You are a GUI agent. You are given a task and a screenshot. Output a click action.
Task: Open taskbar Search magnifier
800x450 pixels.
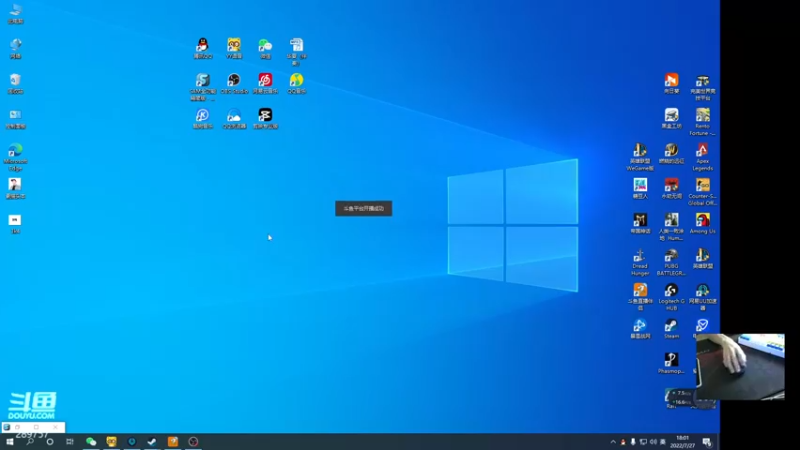click(x=30, y=442)
